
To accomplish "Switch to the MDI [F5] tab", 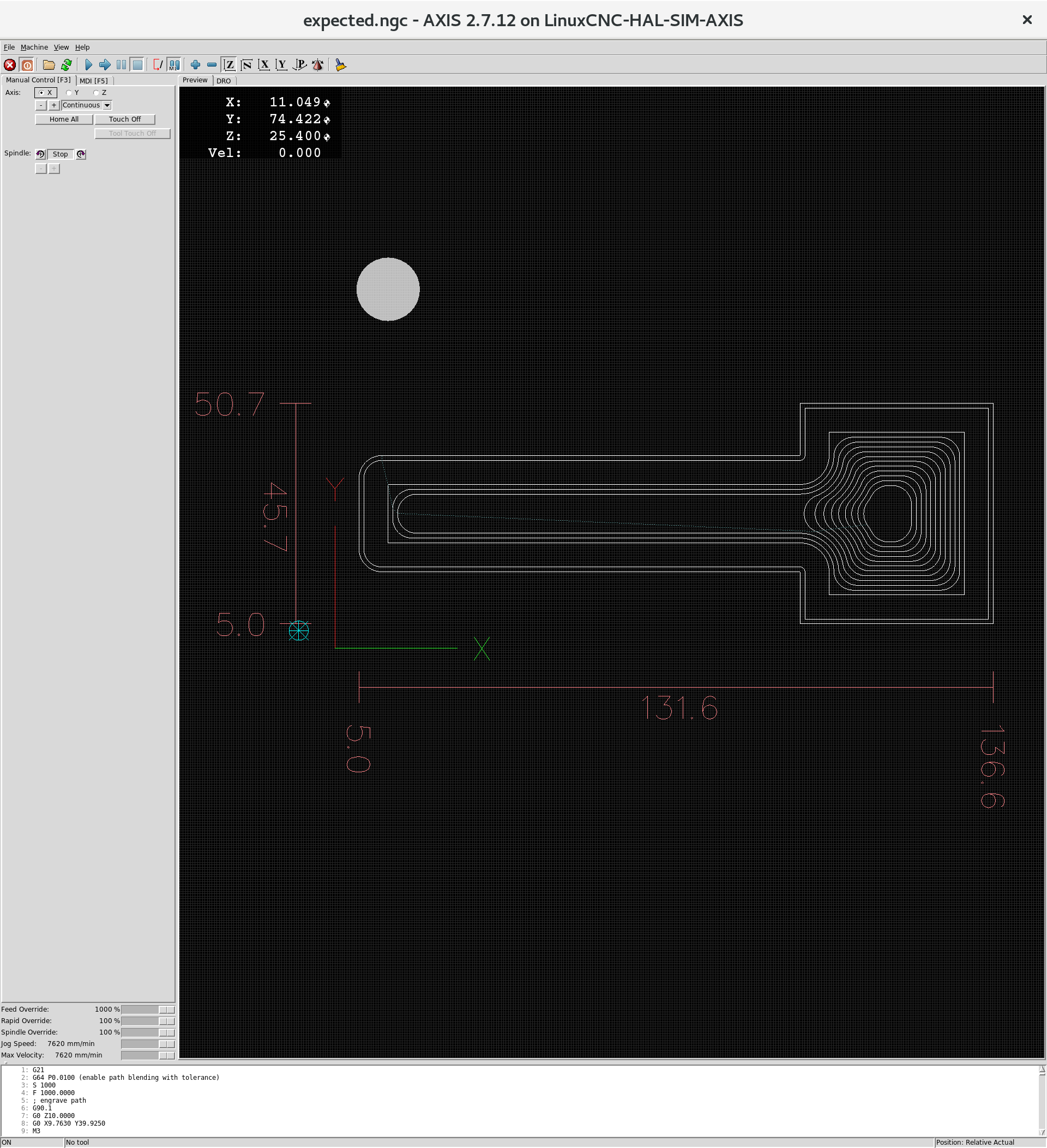I will pos(93,81).
